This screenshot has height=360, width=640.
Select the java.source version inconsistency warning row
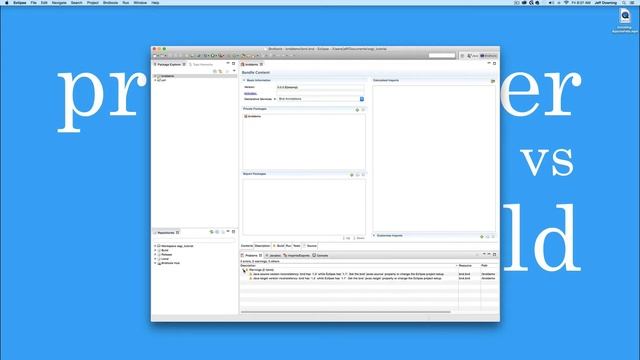click(369, 274)
